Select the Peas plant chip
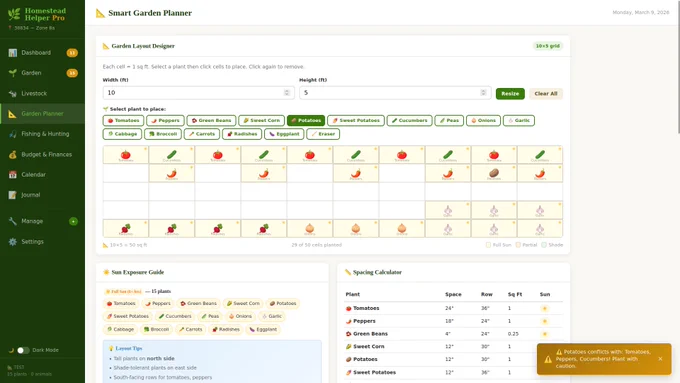The image size is (680, 383). click(449, 121)
